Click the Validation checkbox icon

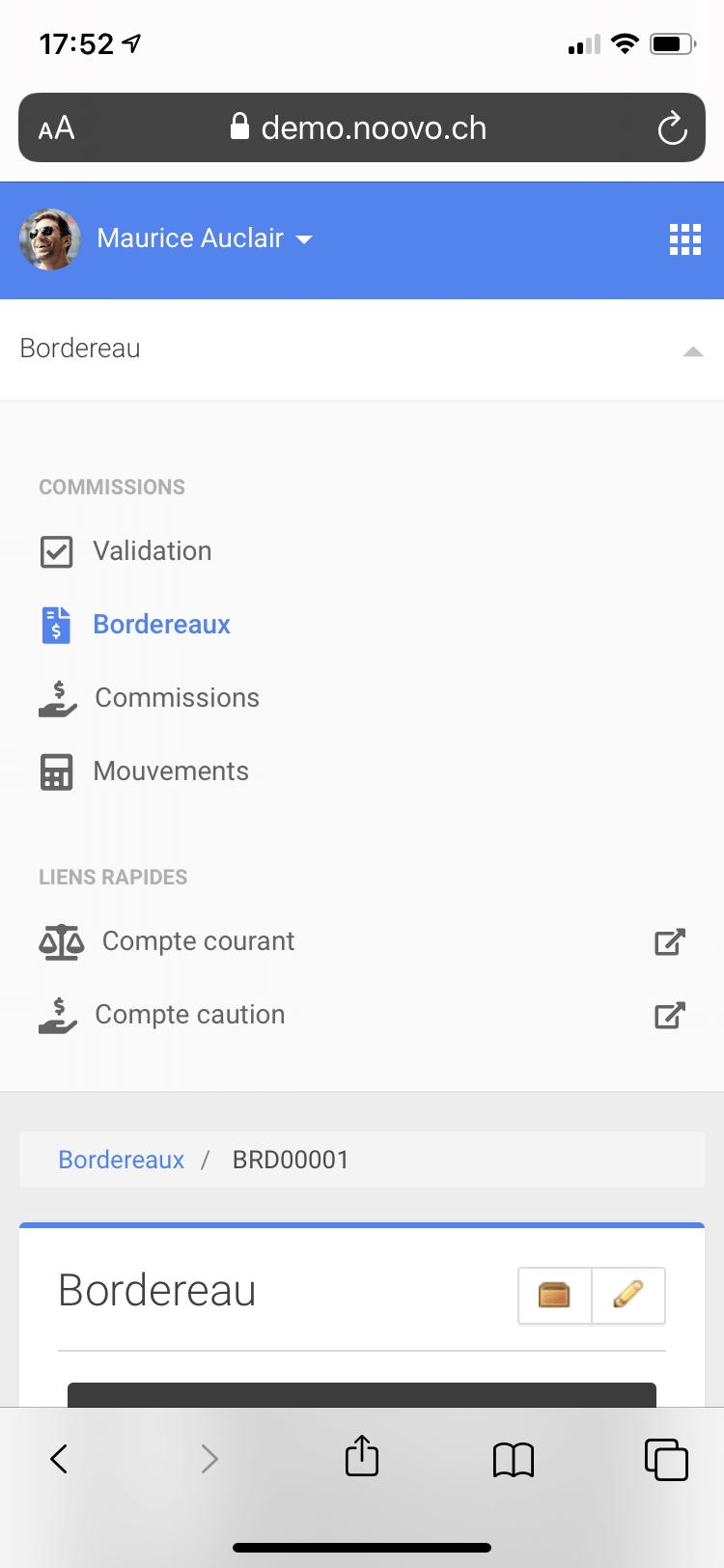pyautogui.click(x=57, y=552)
